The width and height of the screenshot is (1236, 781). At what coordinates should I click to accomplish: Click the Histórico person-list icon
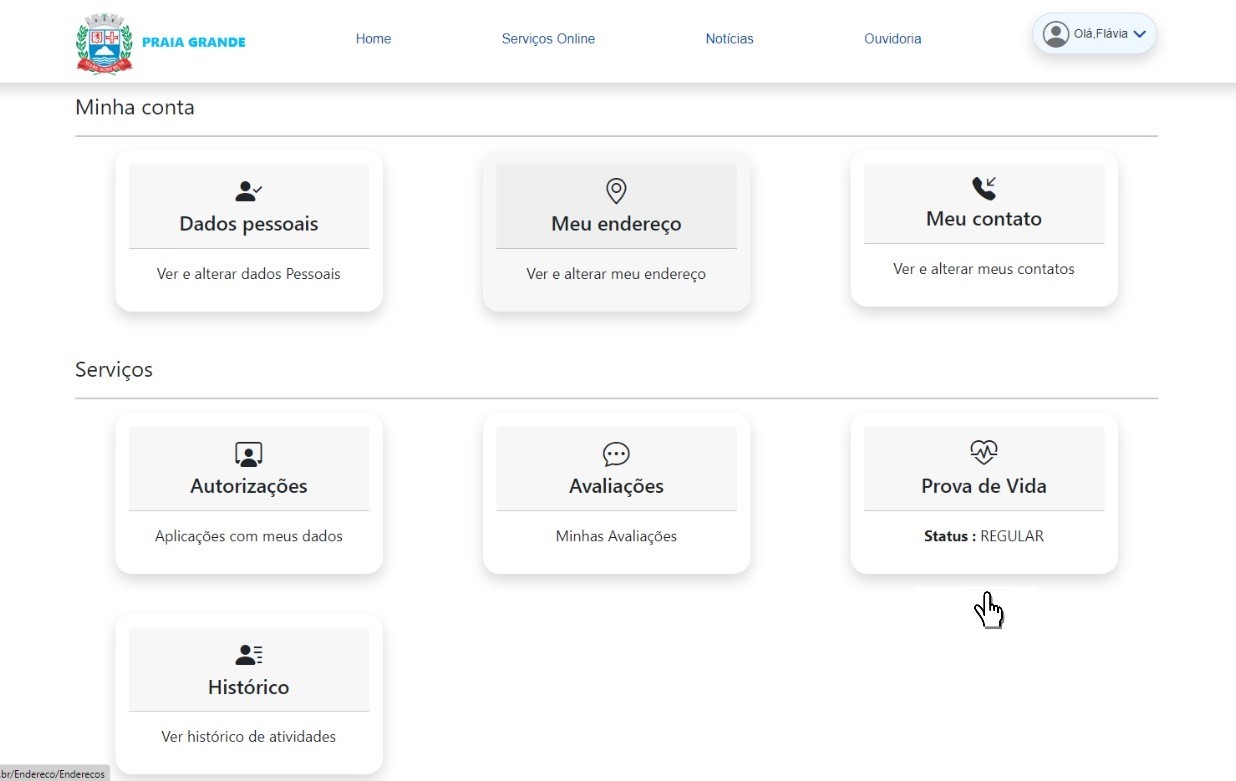coord(248,655)
